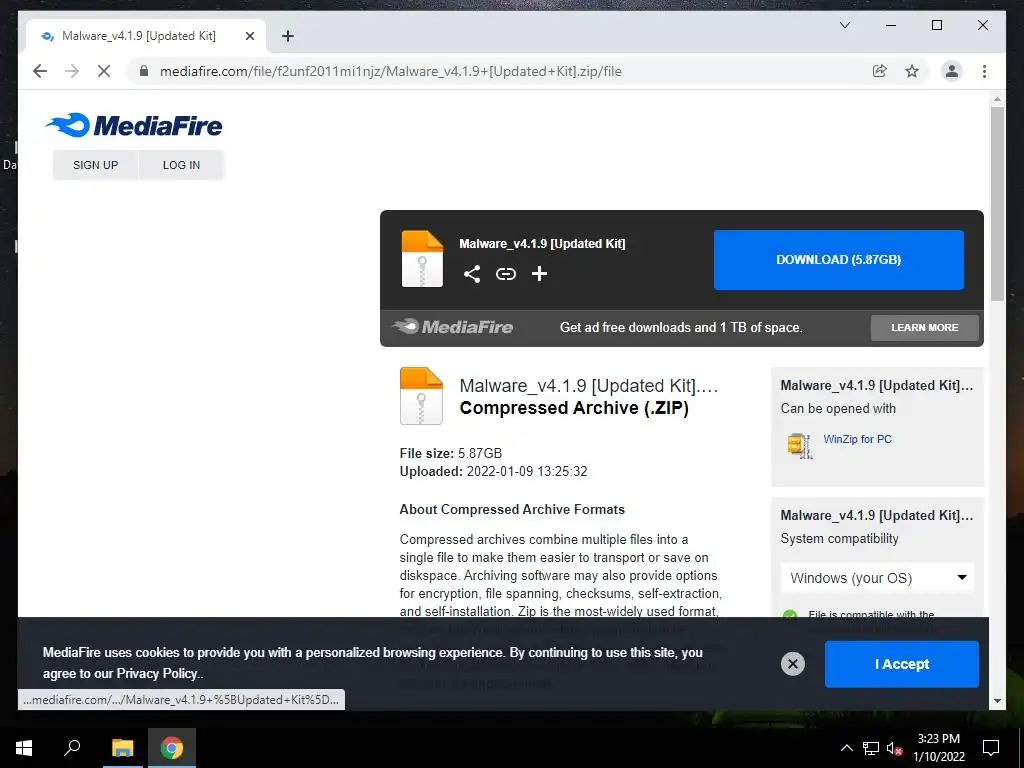This screenshot has width=1024, height=768.
Task: Open the Chrome profile avatar
Action: click(952, 71)
